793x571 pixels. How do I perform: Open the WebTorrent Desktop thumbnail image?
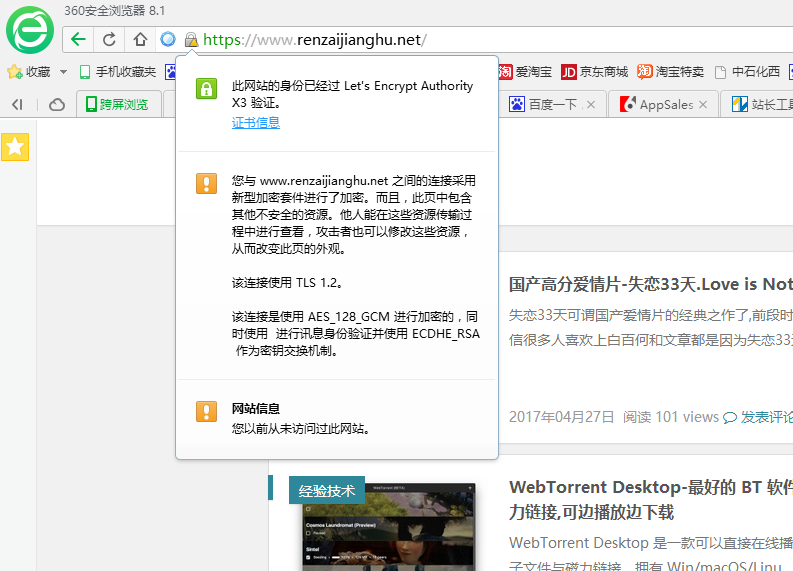[x=389, y=527]
